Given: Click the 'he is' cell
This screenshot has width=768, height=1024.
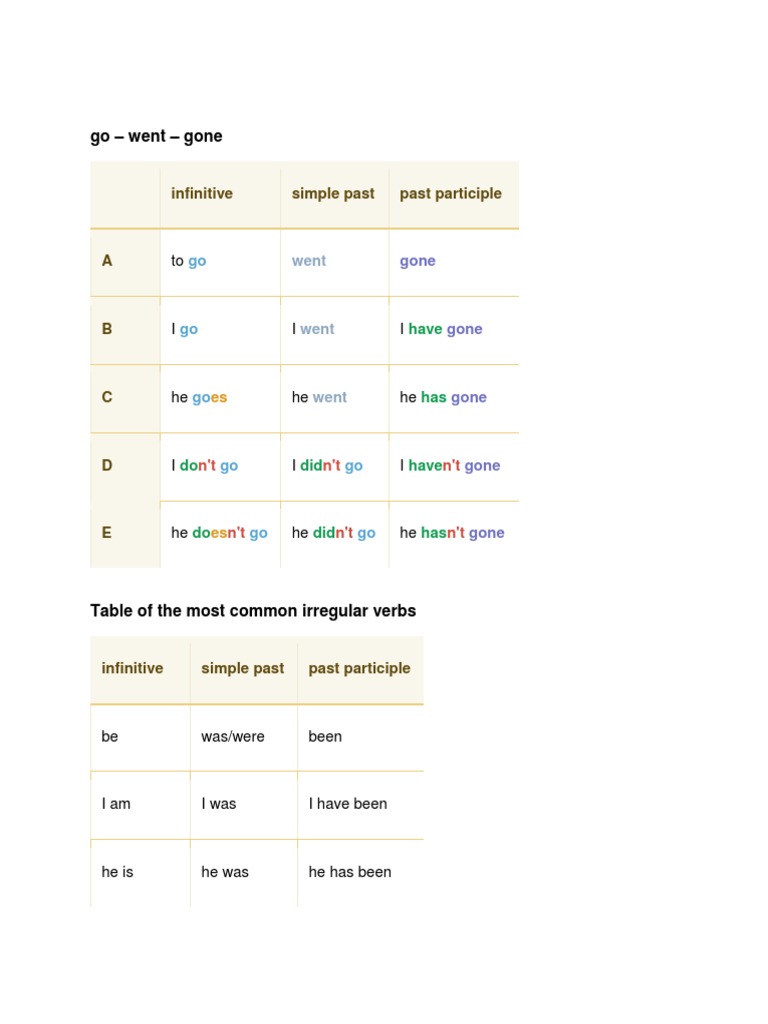Looking at the screenshot, I should coord(117,872).
